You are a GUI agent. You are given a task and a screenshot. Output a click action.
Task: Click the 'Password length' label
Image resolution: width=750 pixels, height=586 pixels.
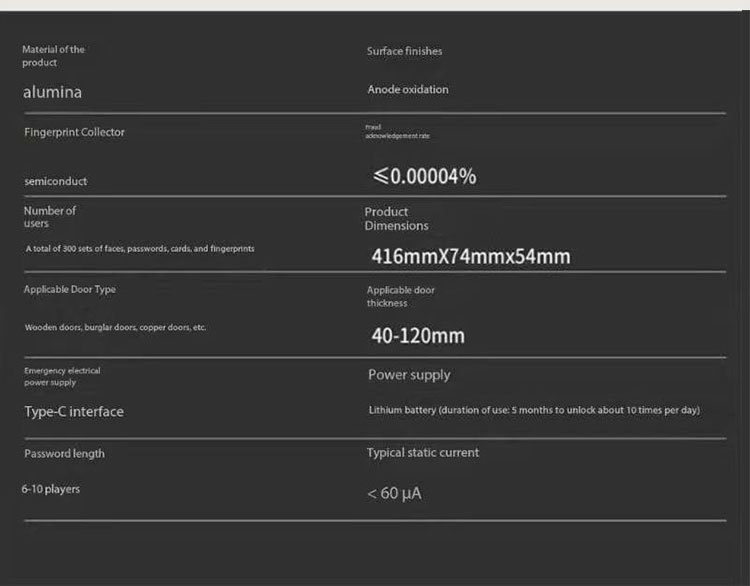64,454
